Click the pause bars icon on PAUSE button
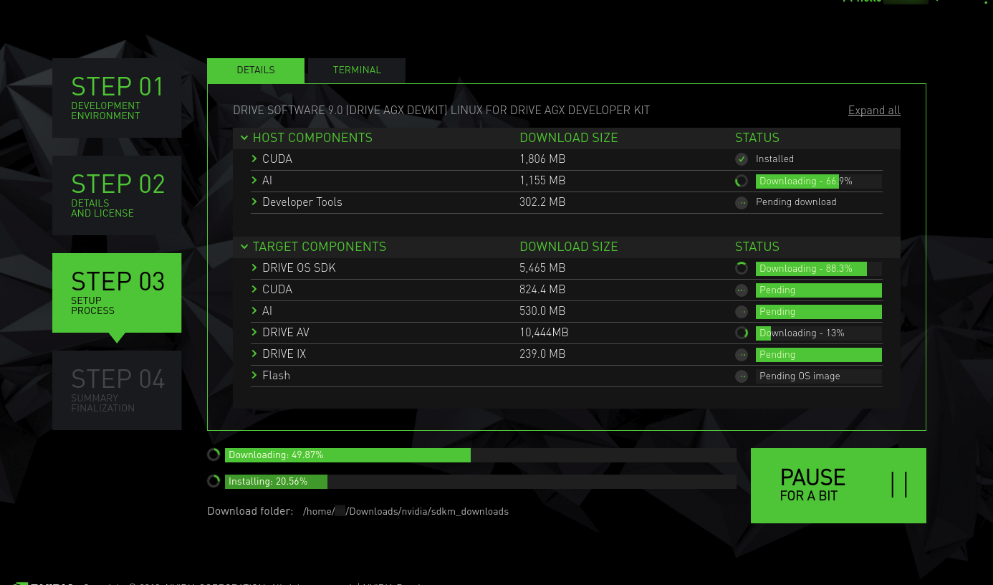Image resolution: width=993 pixels, height=585 pixels. pos(899,485)
